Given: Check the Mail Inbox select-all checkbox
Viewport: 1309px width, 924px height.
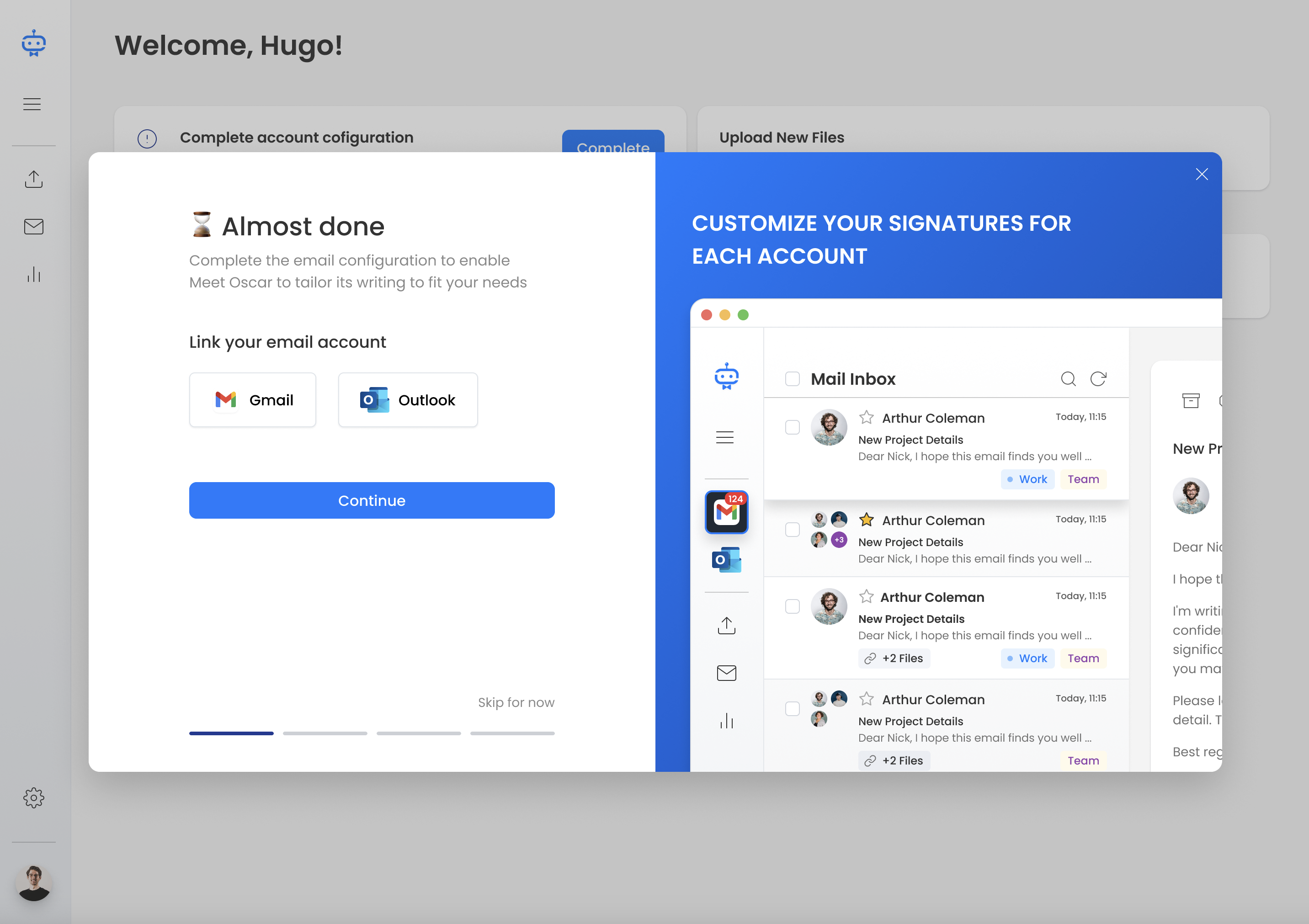Looking at the screenshot, I should pos(793,379).
